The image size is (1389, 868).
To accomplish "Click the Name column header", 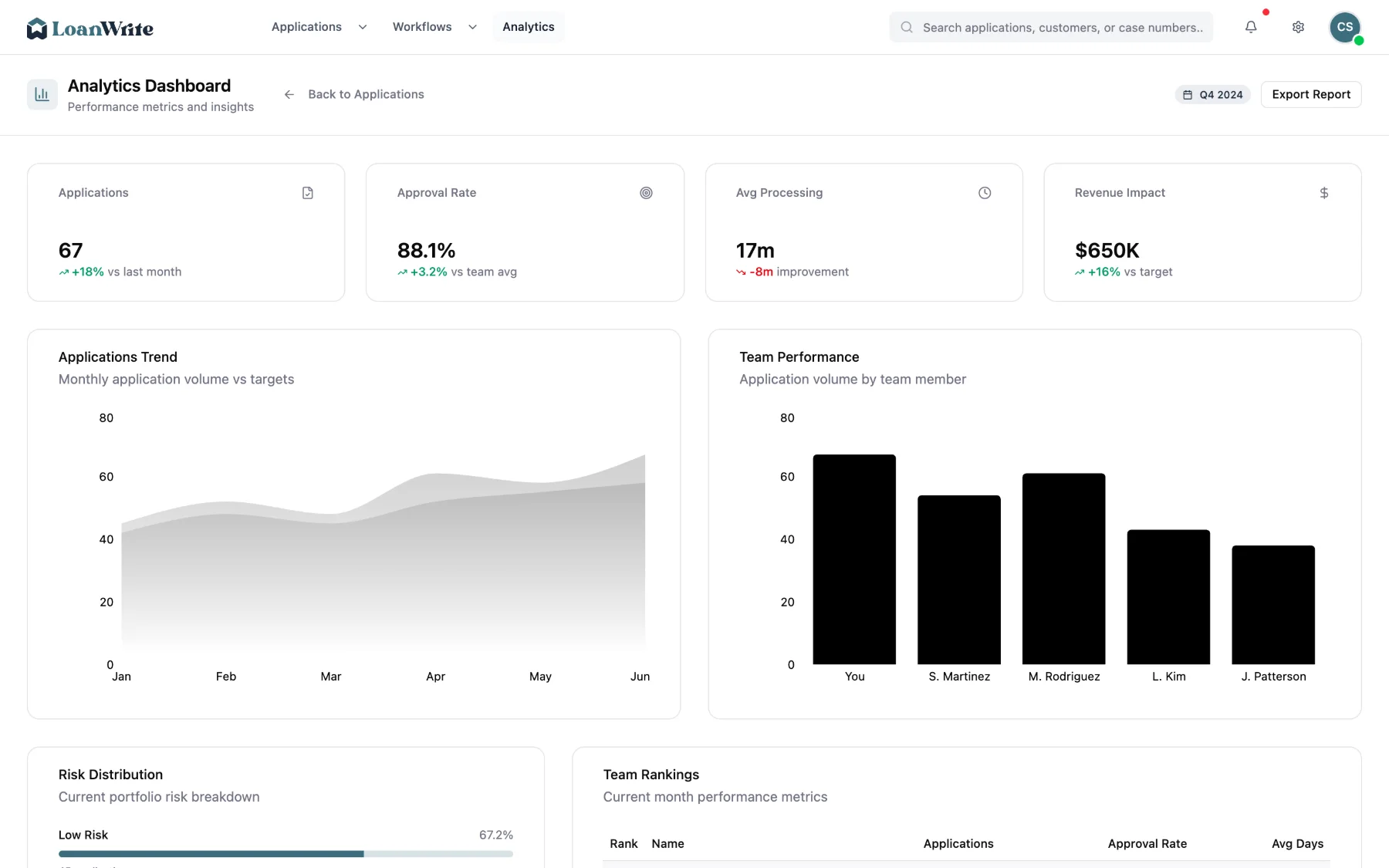I will coord(667,844).
